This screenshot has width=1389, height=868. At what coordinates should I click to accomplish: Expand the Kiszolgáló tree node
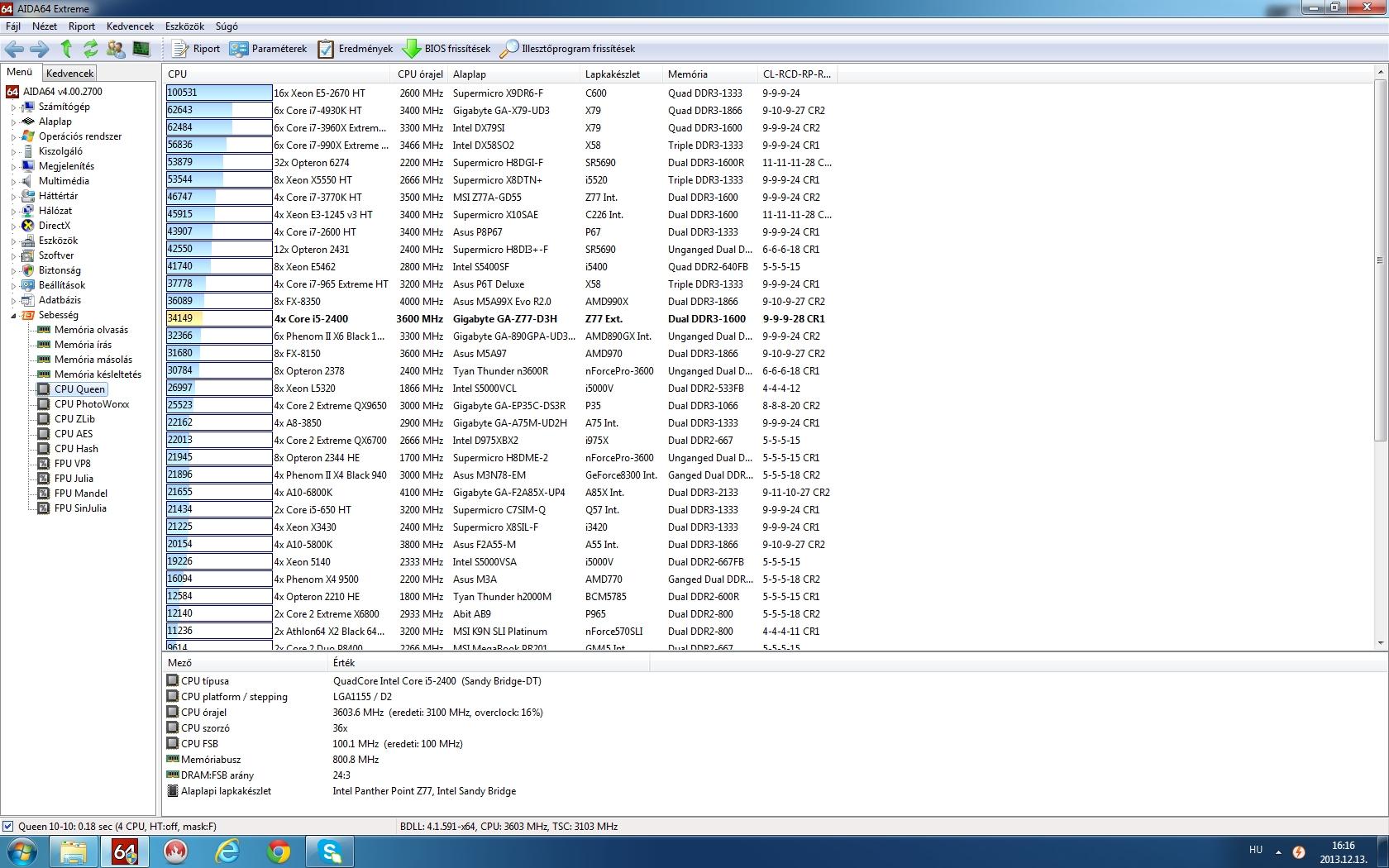pyautogui.click(x=13, y=151)
